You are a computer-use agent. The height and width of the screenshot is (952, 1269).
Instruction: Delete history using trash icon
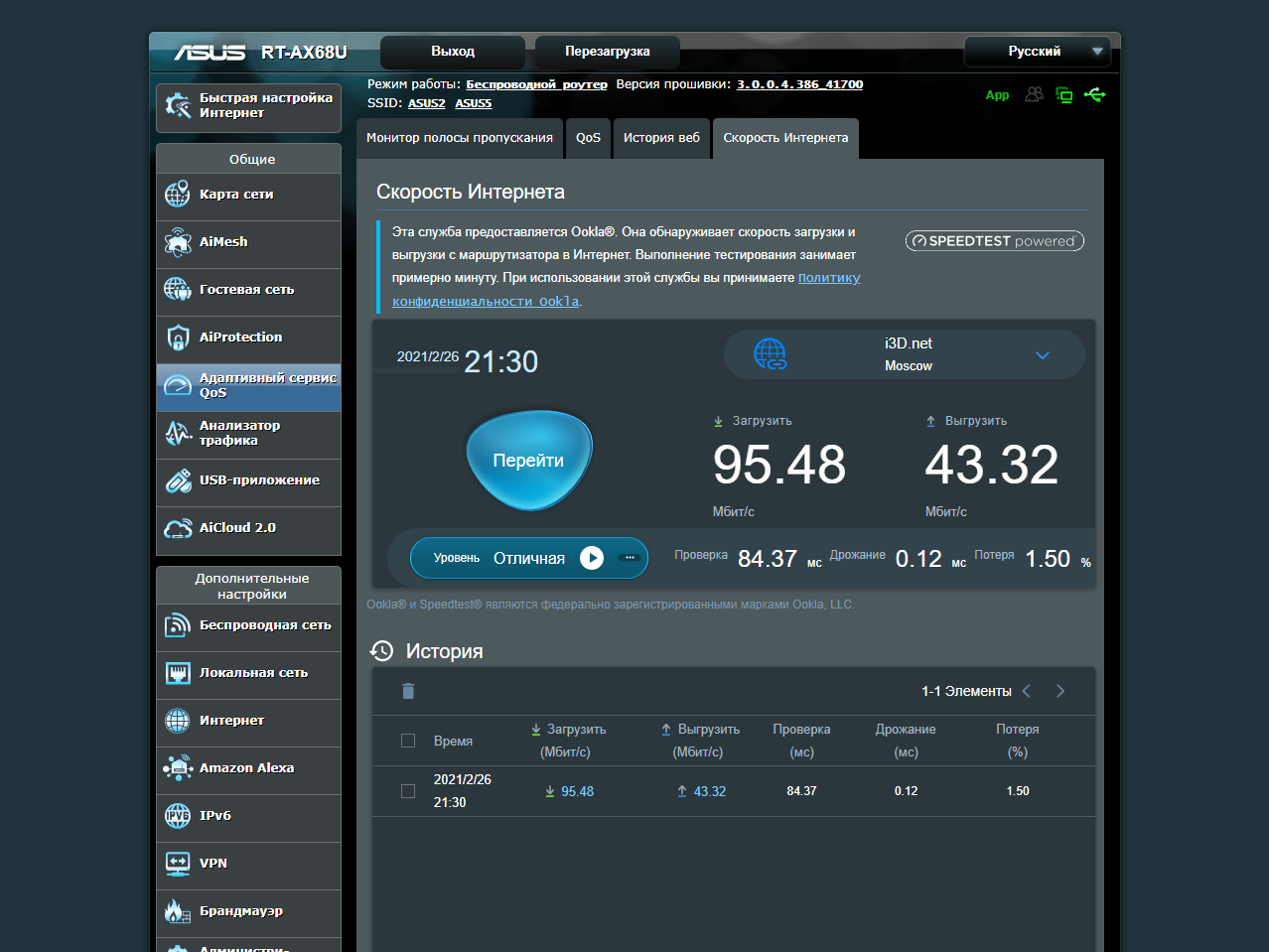click(408, 691)
